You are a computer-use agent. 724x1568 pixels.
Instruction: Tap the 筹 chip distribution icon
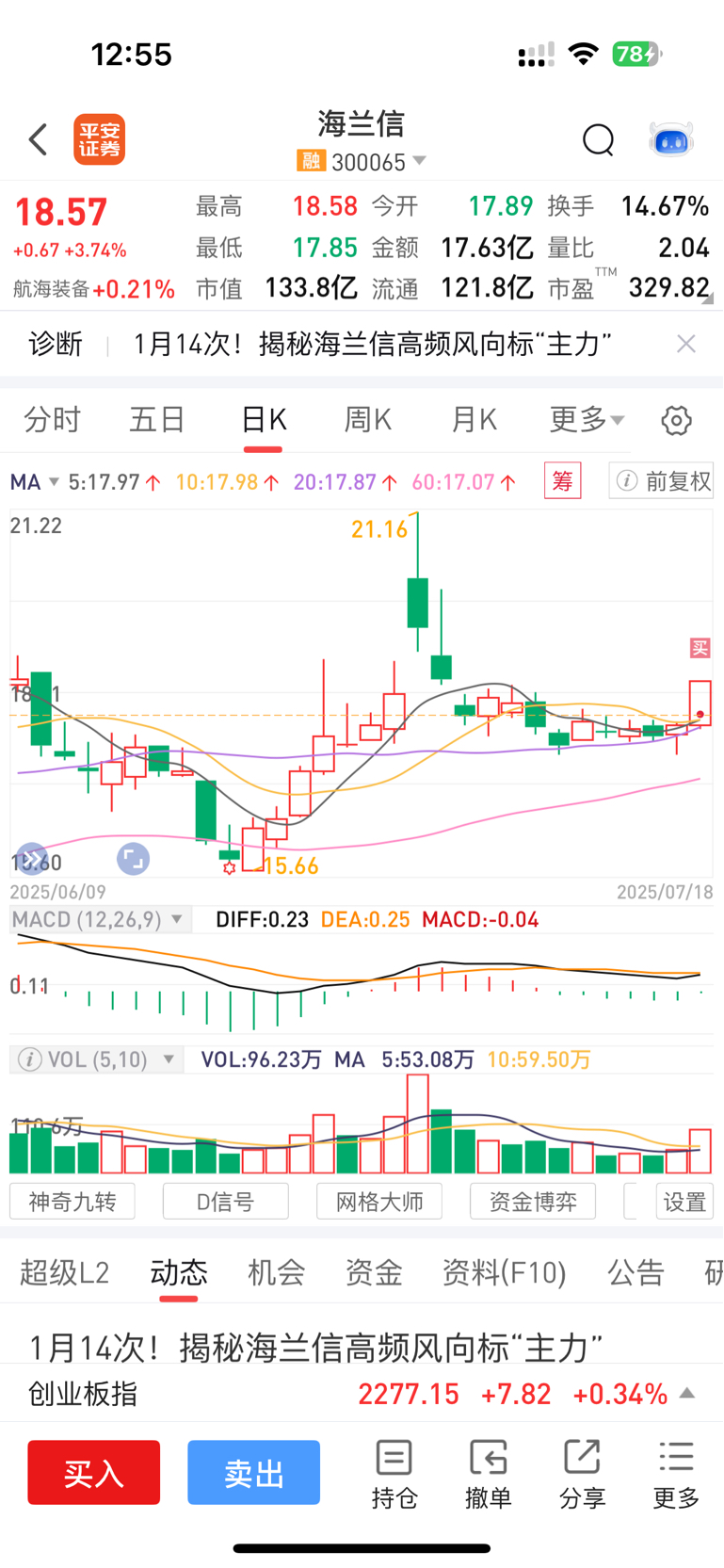(x=563, y=481)
